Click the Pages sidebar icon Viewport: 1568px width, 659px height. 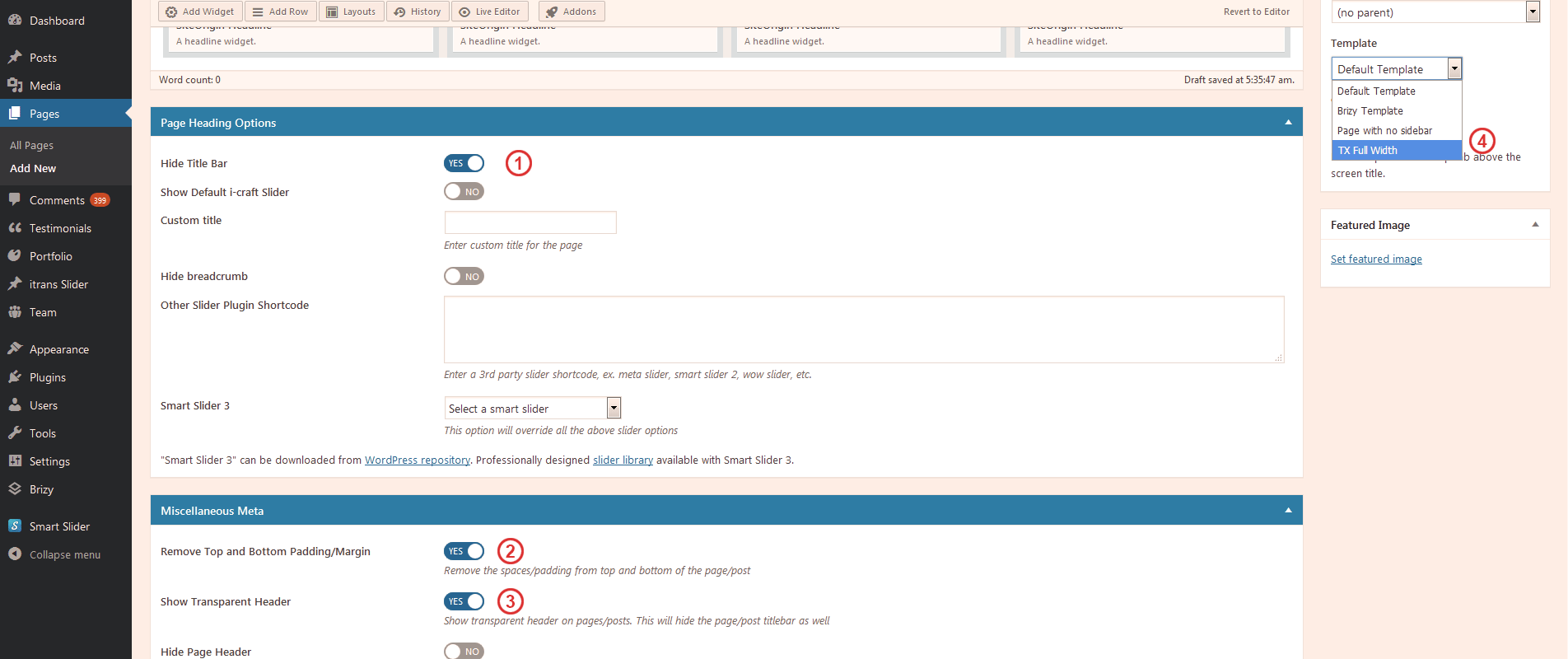click(x=15, y=114)
